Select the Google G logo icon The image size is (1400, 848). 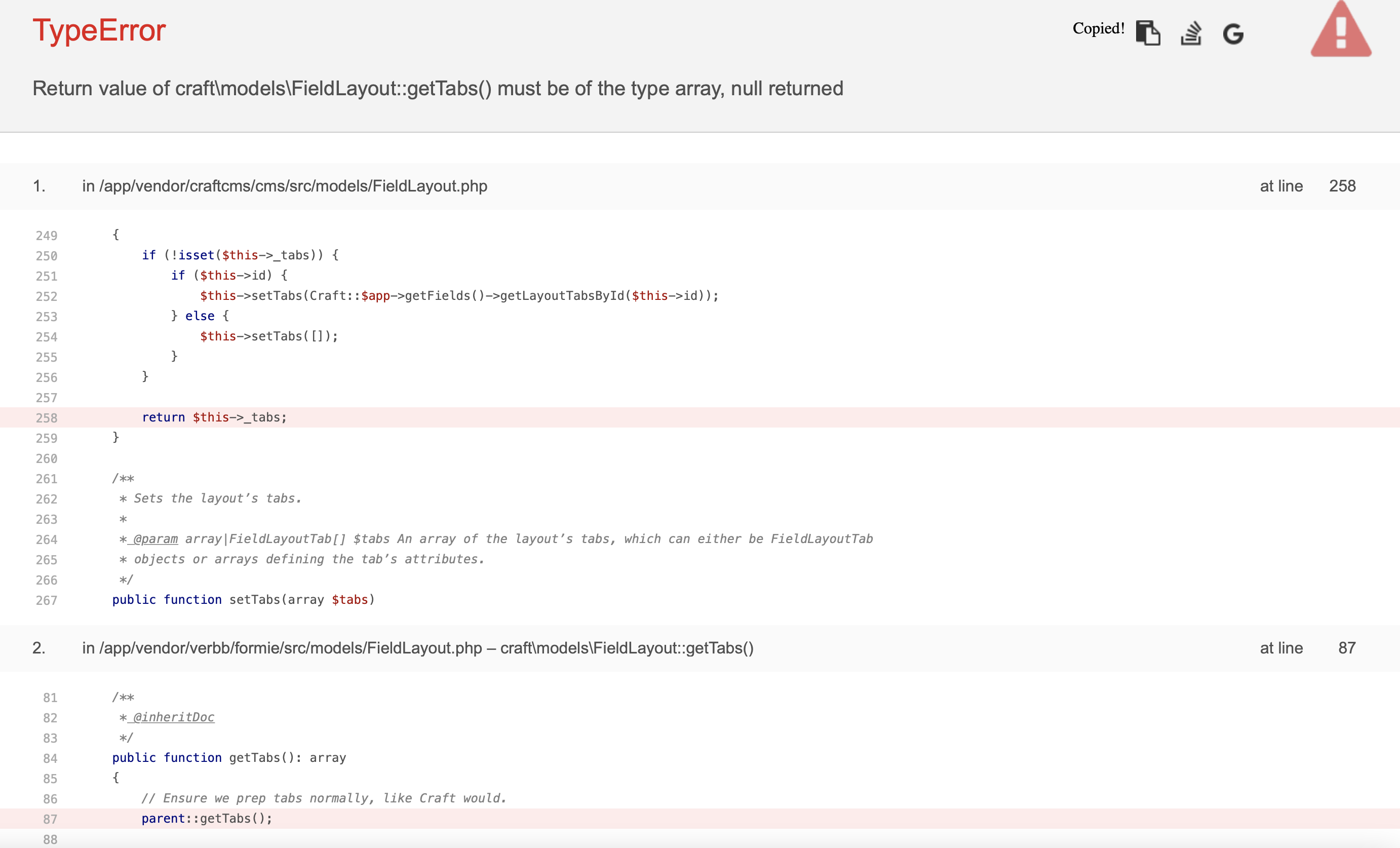click(1233, 34)
